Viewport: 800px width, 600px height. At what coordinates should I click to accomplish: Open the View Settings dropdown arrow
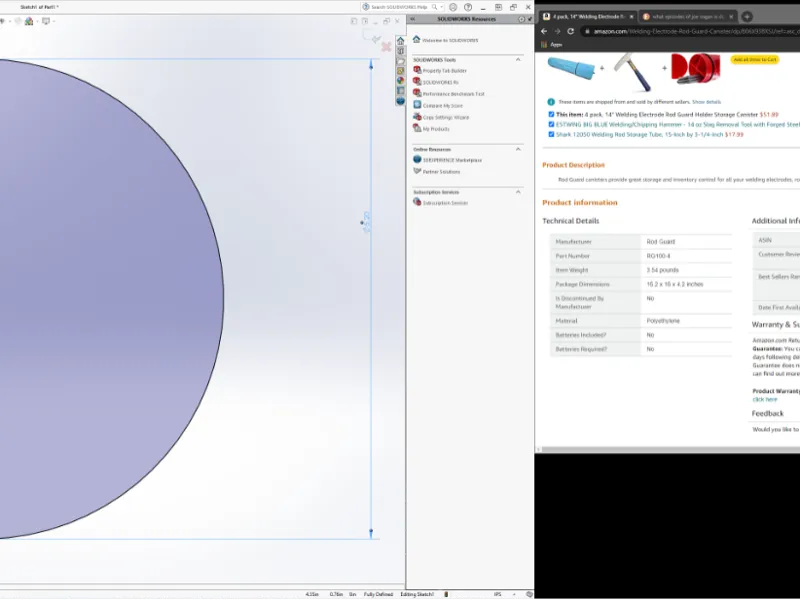coord(54,21)
